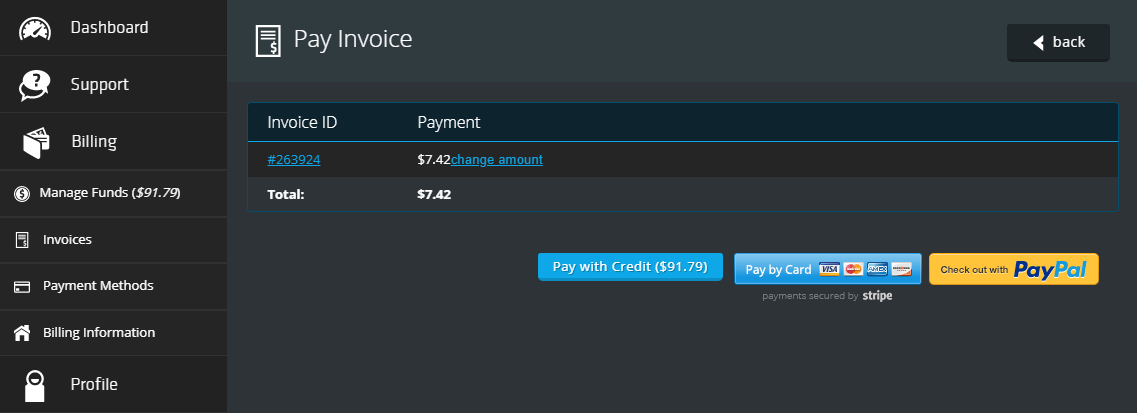Click the Payment Methods card icon

coord(22,287)
